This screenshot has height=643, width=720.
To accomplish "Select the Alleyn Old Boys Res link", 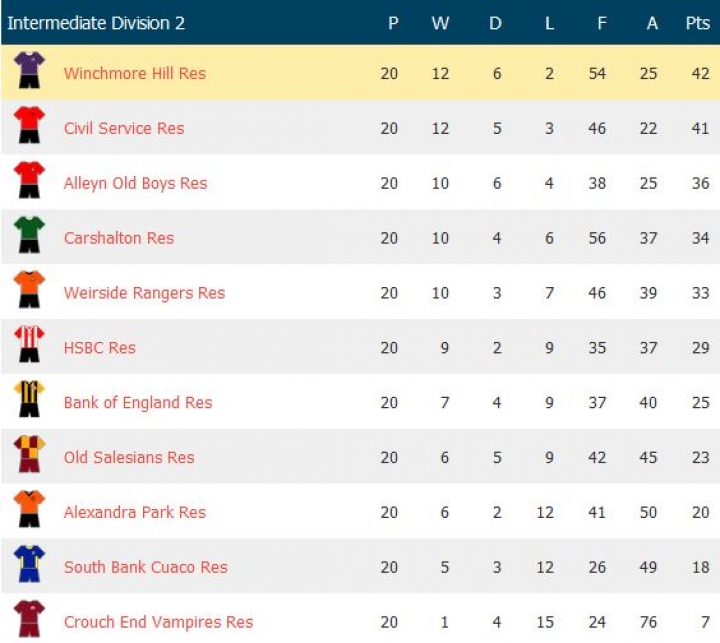I will 135,183.
